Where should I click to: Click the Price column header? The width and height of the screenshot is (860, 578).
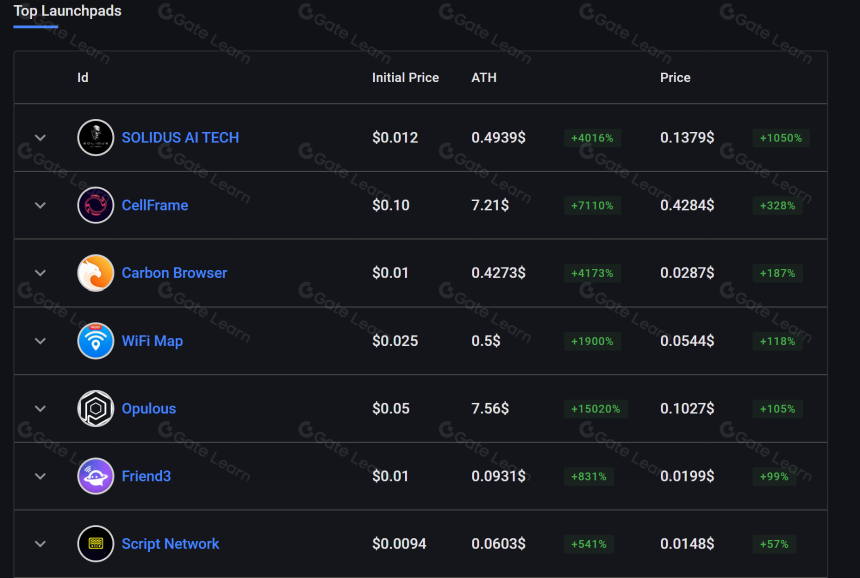point(675,77)
